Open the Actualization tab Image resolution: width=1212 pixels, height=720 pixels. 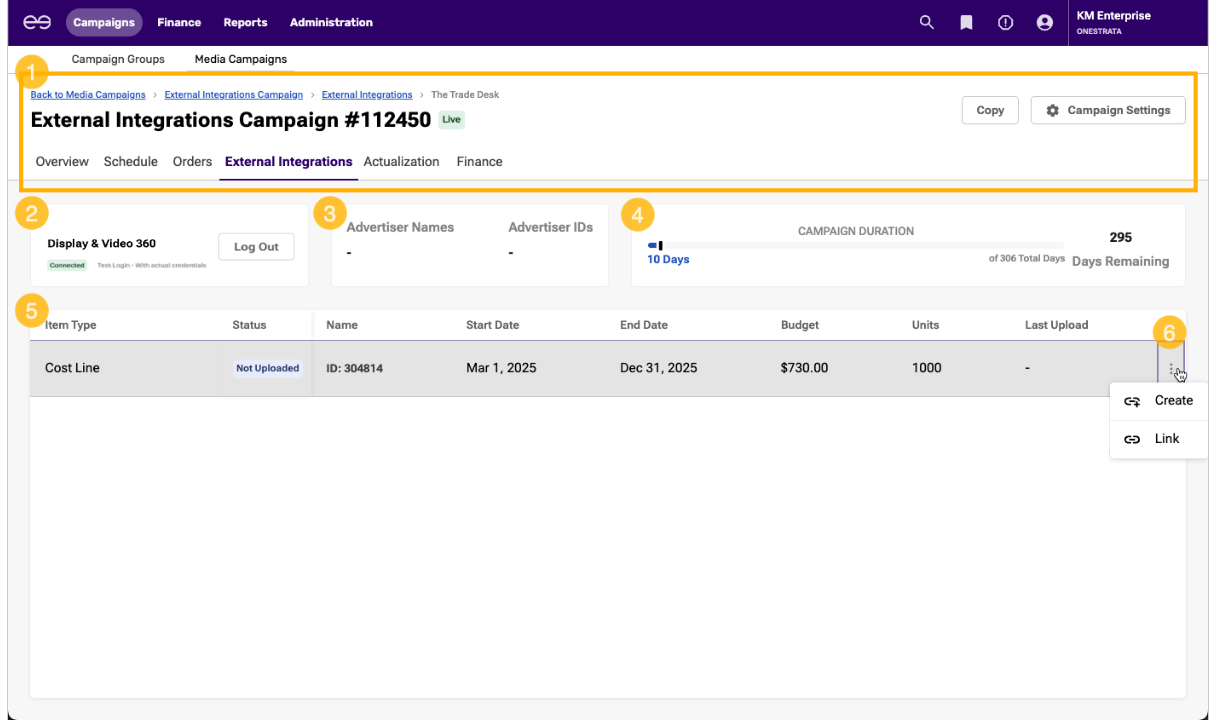pos(401,162)
